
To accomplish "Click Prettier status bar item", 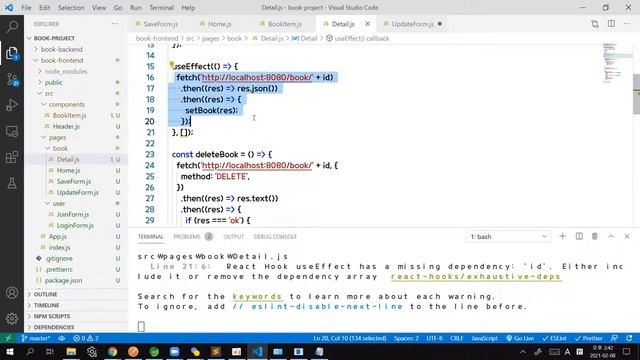I will click(x=589, y=338).
